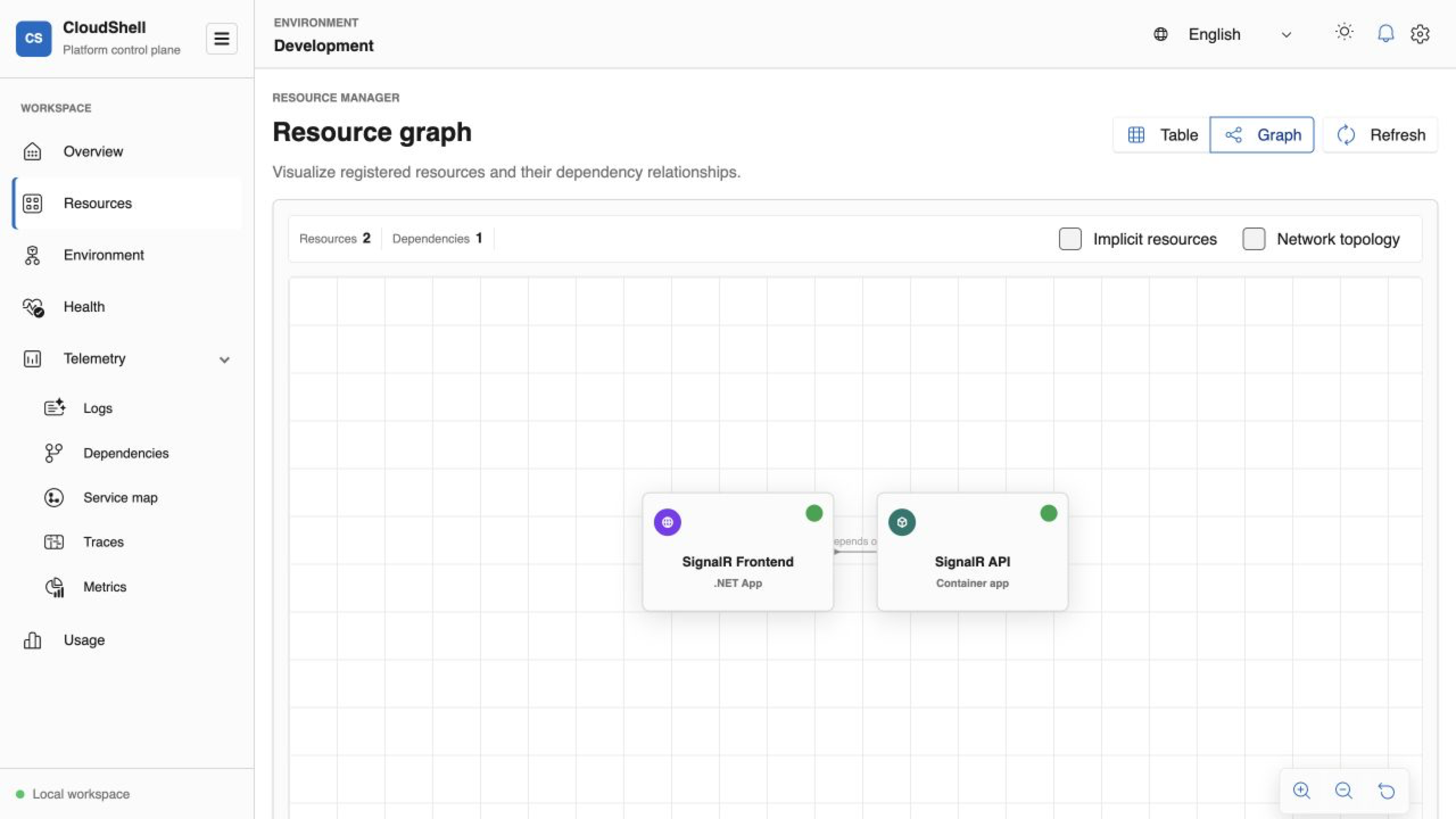The width and height of the screenshot is (1456, 819).
Task: Click the Telemetry chart icon
Action: [32, 358]
